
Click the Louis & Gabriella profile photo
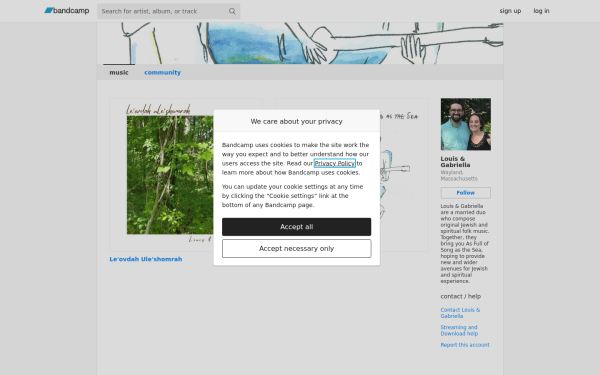(x=466, y=124)
